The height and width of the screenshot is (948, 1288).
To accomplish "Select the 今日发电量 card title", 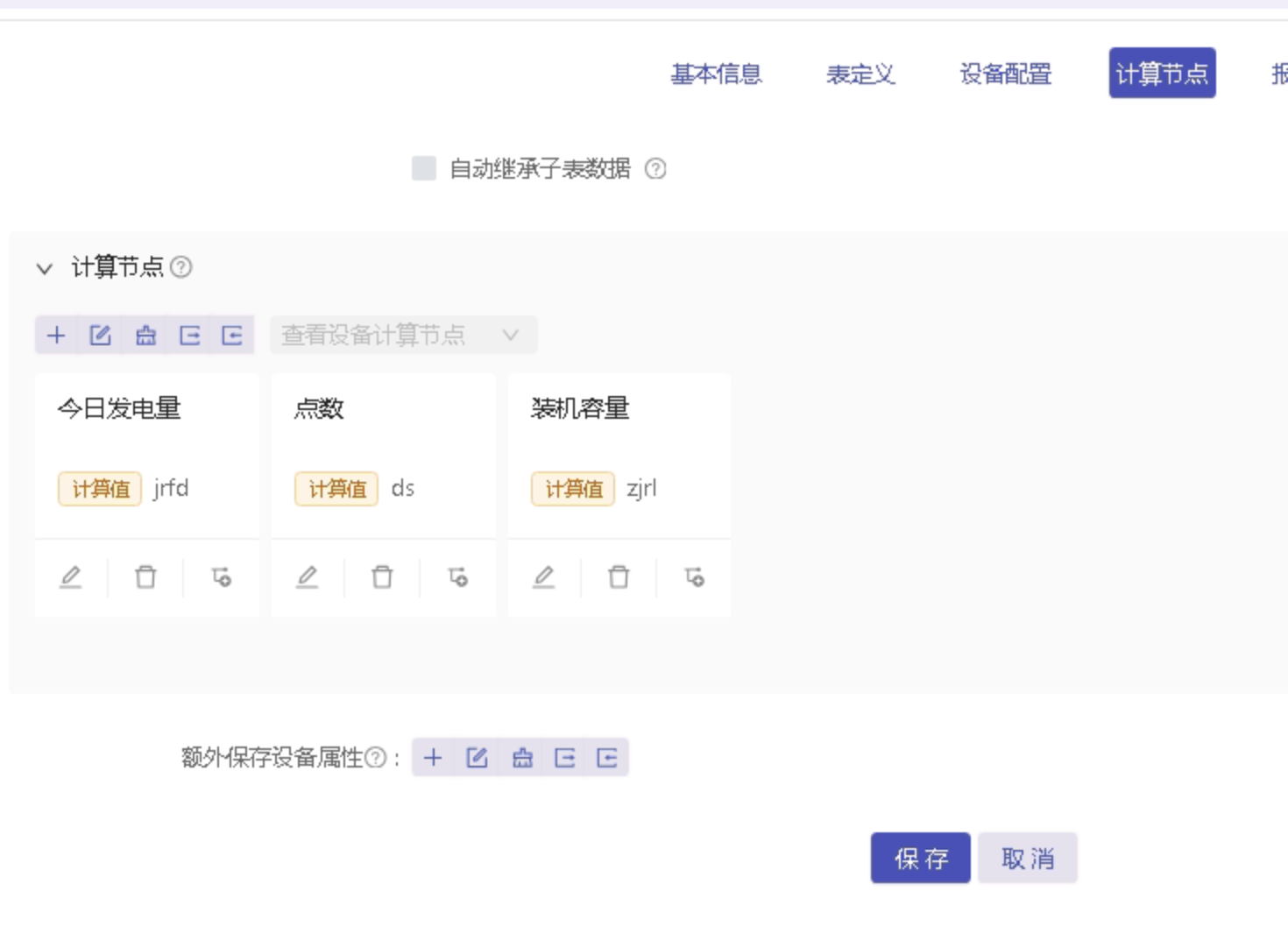I will [x=119, y=408].
